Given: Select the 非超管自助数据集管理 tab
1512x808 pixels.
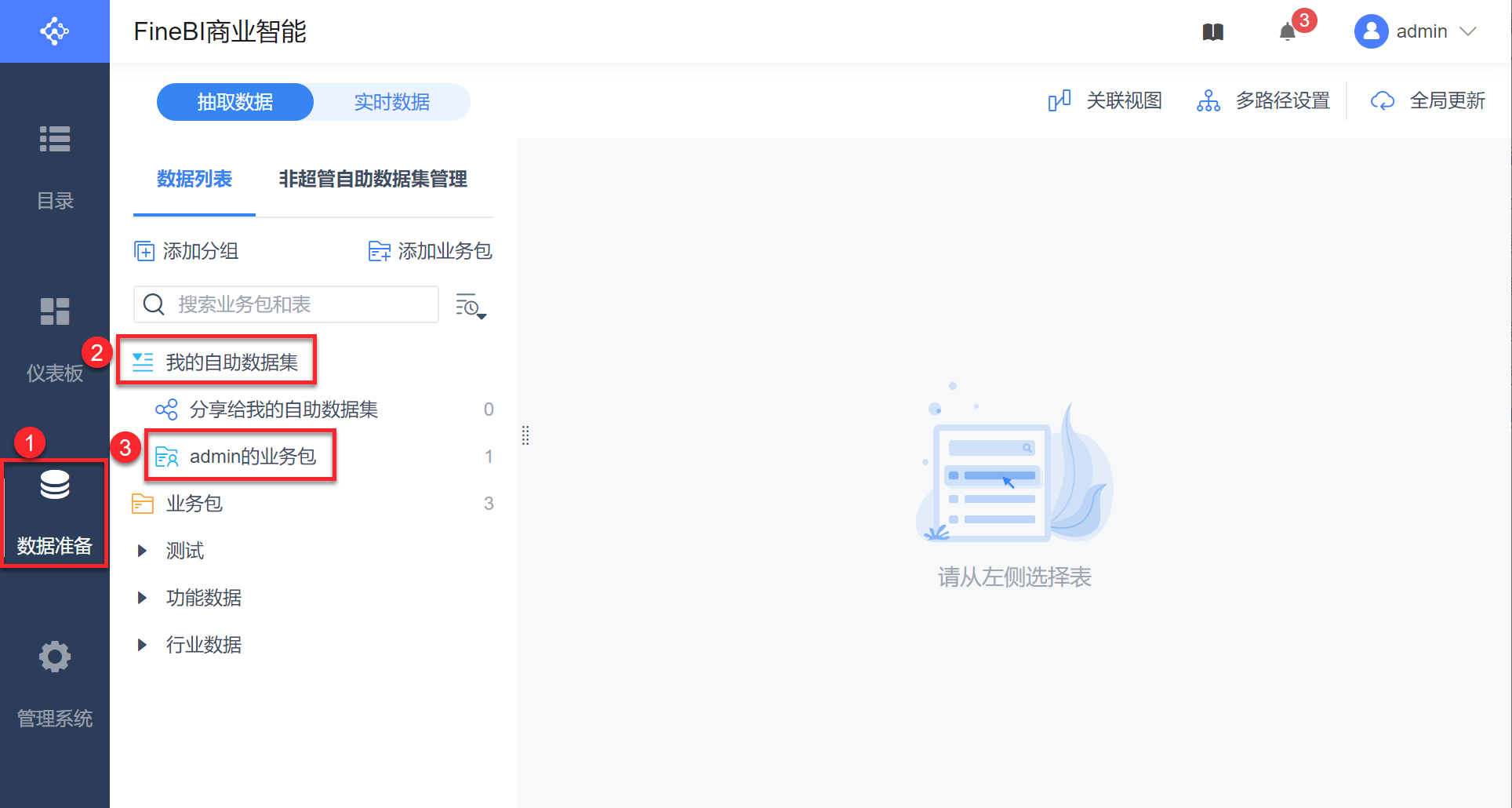Looking at the screenshot, I should click(x=373, y=179).
